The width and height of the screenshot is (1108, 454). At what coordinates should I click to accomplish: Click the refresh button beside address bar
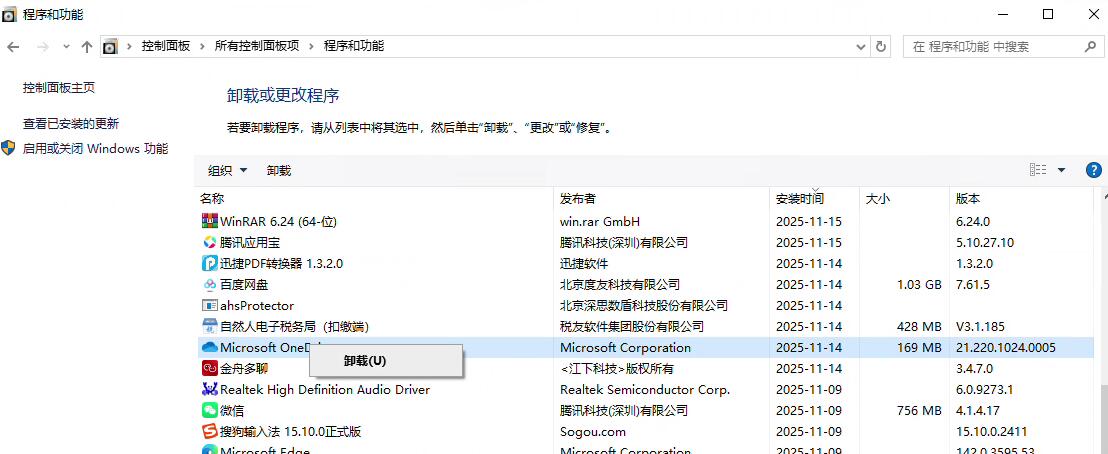coord(881,46)
